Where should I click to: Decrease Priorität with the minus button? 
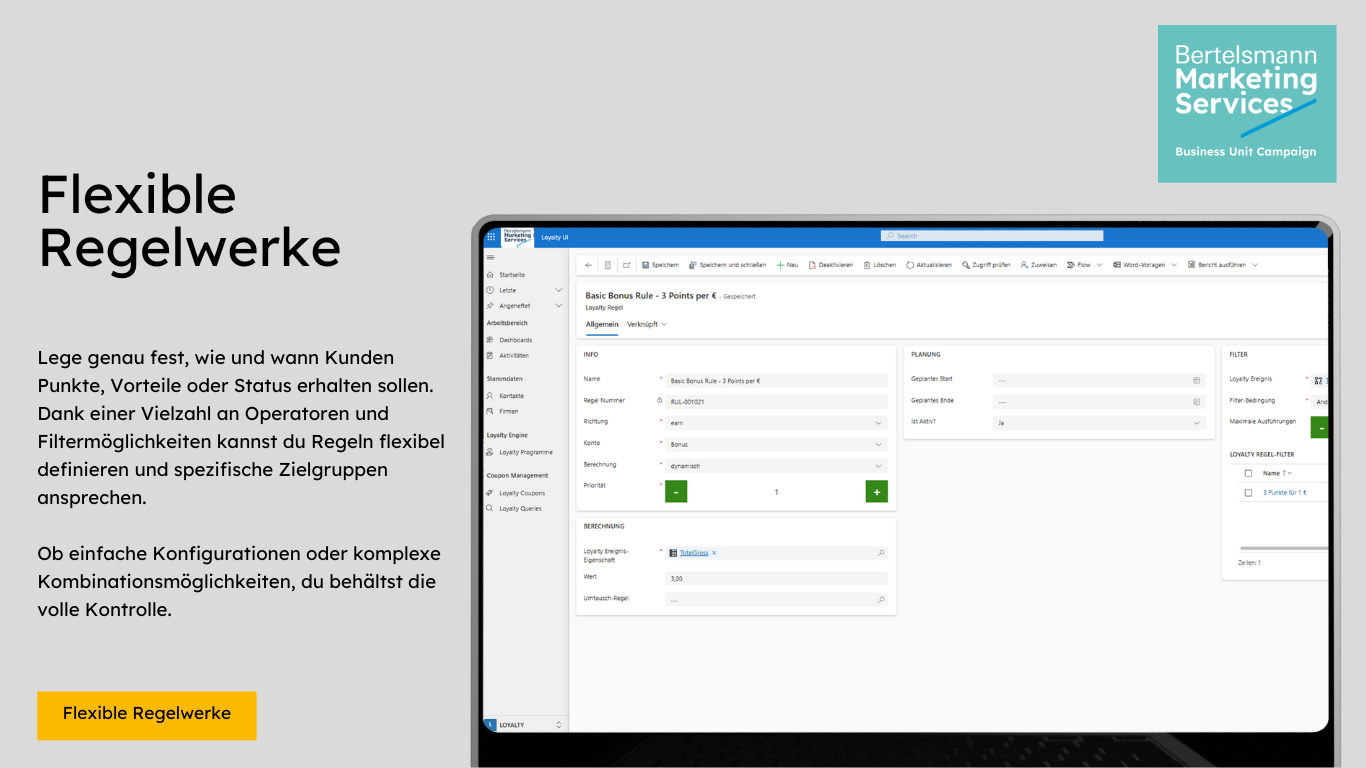pos(676,491)
